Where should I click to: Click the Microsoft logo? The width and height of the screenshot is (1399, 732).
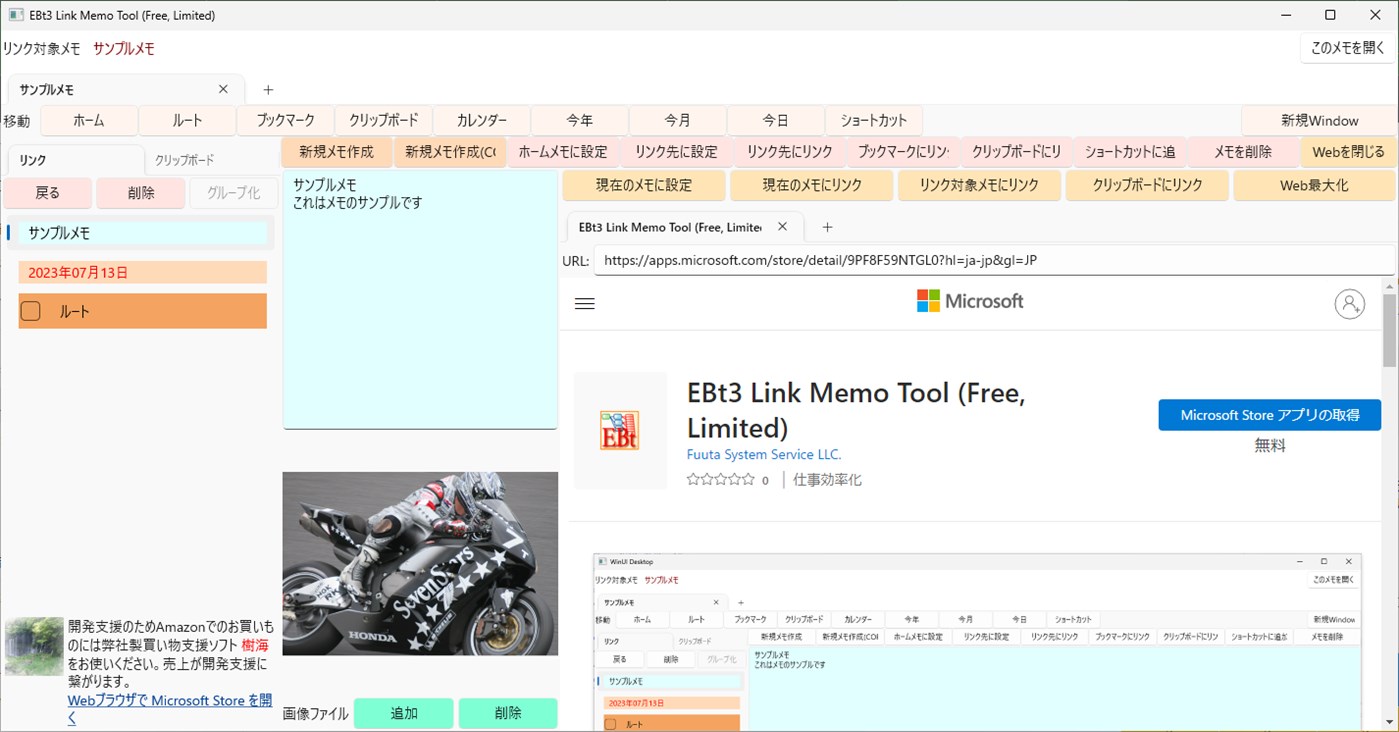(967, 300)
